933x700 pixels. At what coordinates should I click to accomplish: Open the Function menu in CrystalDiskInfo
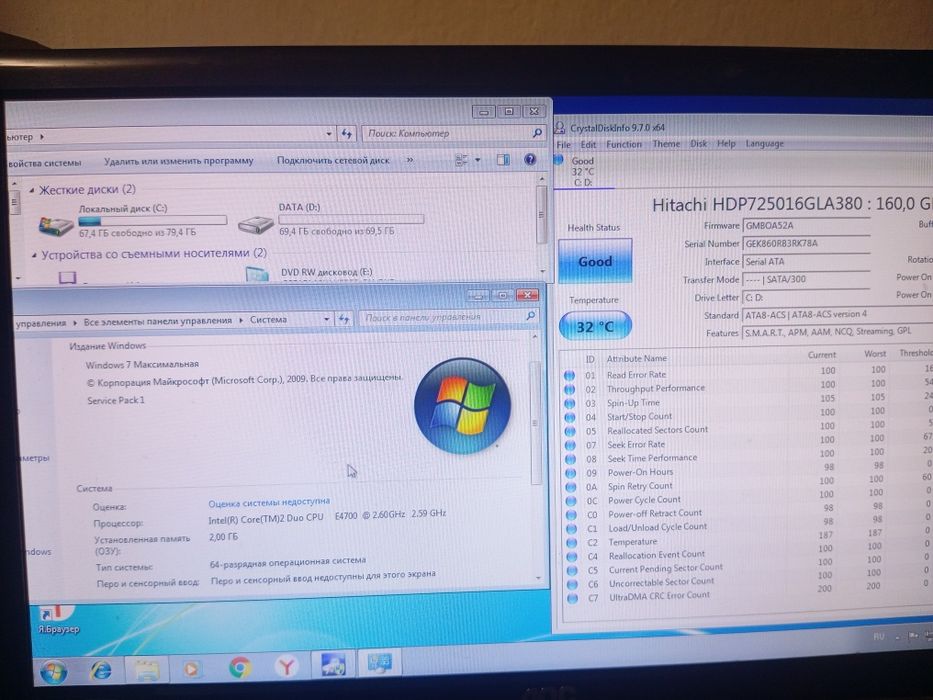(624, 144)
